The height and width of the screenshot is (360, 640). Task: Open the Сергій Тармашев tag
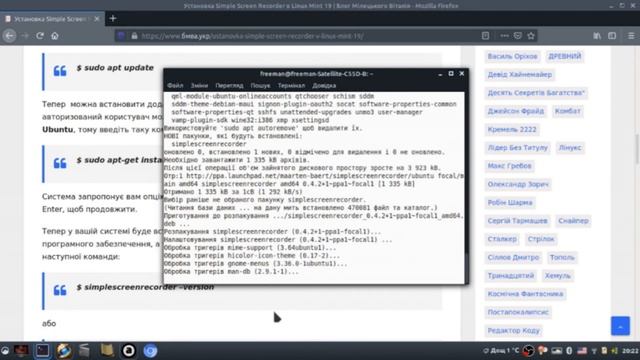pyautogui.click(x=517, y=221)
